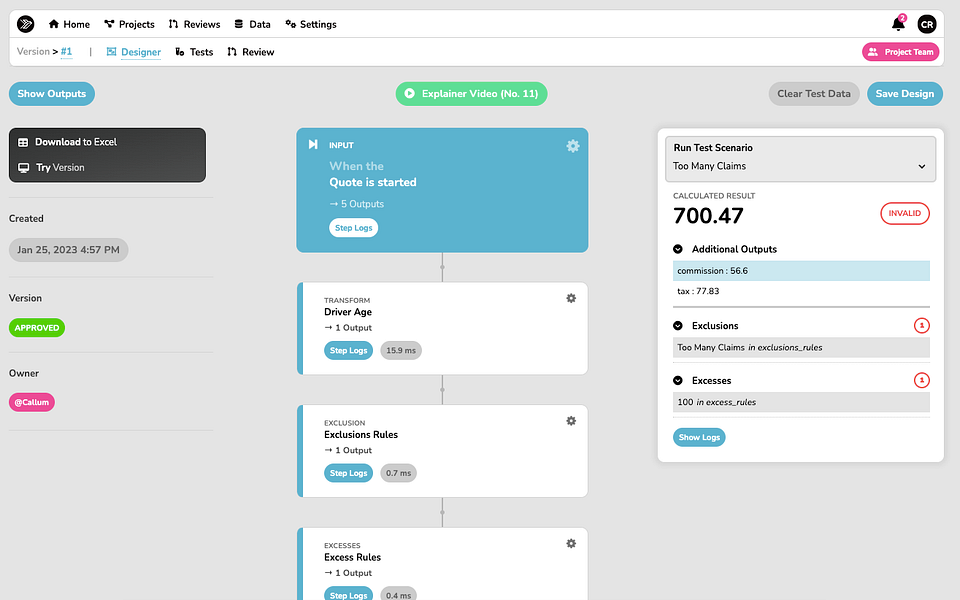960x600 pixels.
Task: Click the red Excesses count badge
Action: tap(921, 380)
